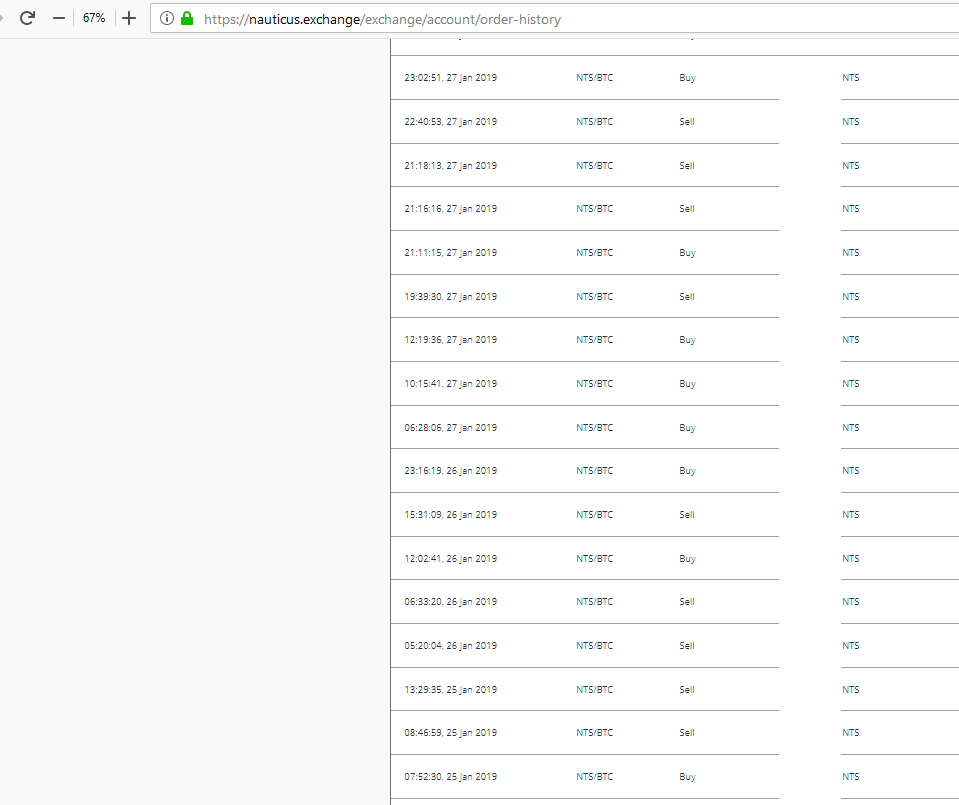Click Sell in the 13:29:35 order row
The height and width of the screenshot is (805, 959).
[x=687, y=689]
